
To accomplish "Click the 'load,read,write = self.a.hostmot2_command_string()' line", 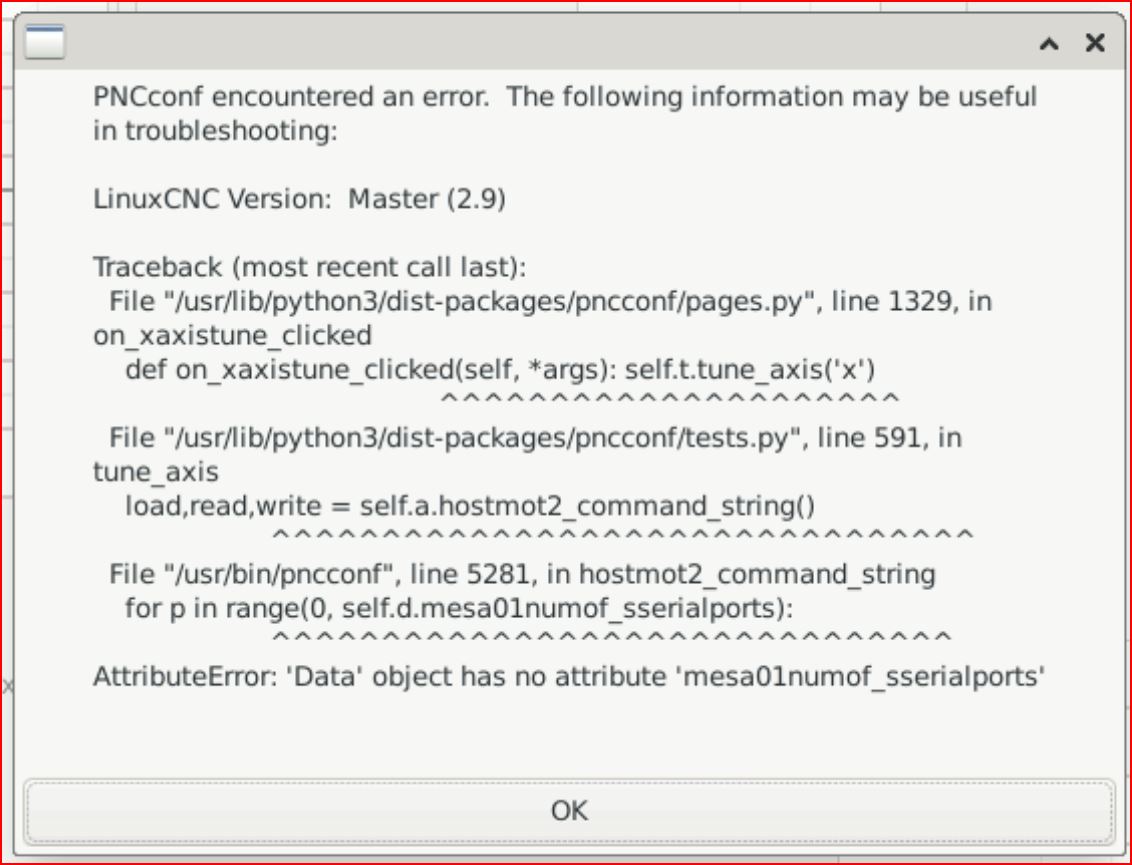I will (470, 506).
